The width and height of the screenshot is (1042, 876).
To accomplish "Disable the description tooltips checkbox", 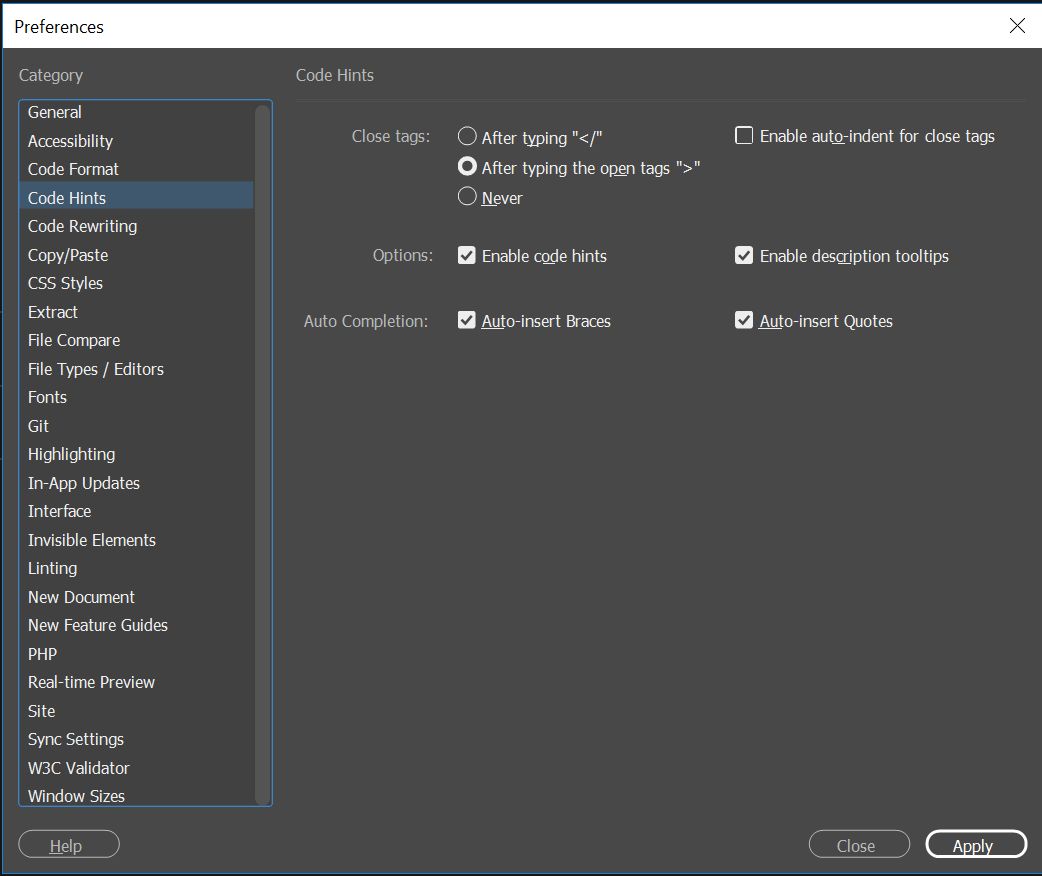I will 744,256.
